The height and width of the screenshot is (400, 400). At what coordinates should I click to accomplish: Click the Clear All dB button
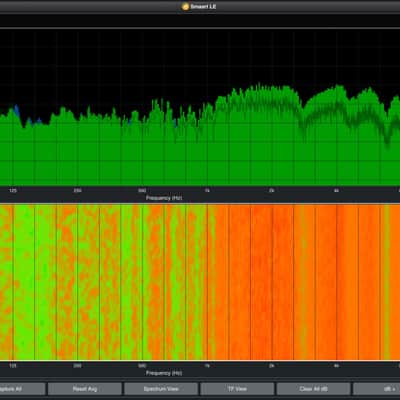tap(314, 389)
